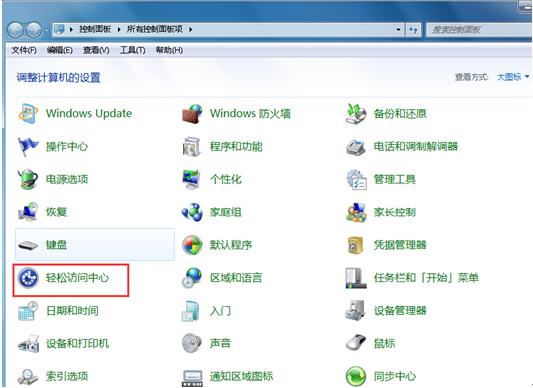
Task: Open the Windows 防火墙 firewall icon
Action: 192,114
